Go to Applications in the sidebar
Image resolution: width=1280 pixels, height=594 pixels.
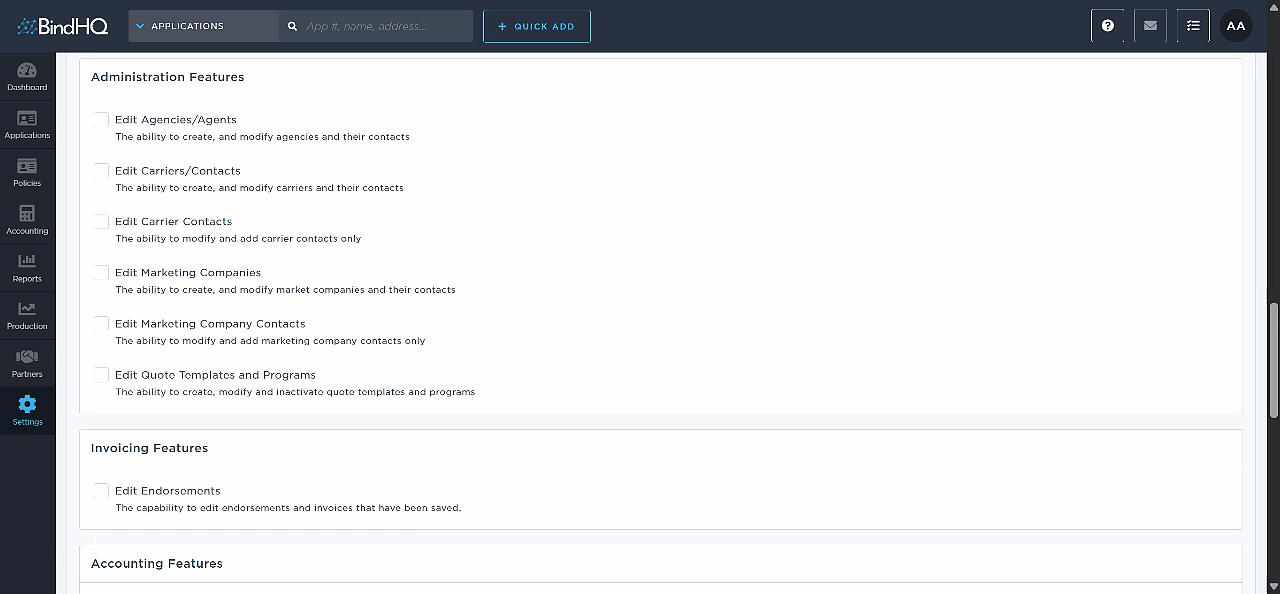[x=27, y=124]
